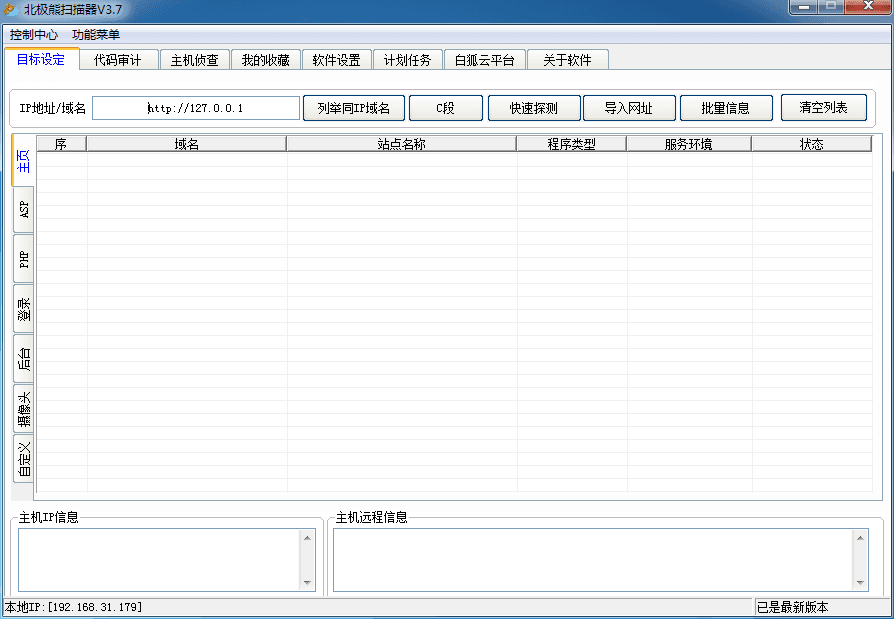The width and height of the screenshot is (894, 619).
Task: Select the 自定义 vertical tab
Action: (24, 458)
